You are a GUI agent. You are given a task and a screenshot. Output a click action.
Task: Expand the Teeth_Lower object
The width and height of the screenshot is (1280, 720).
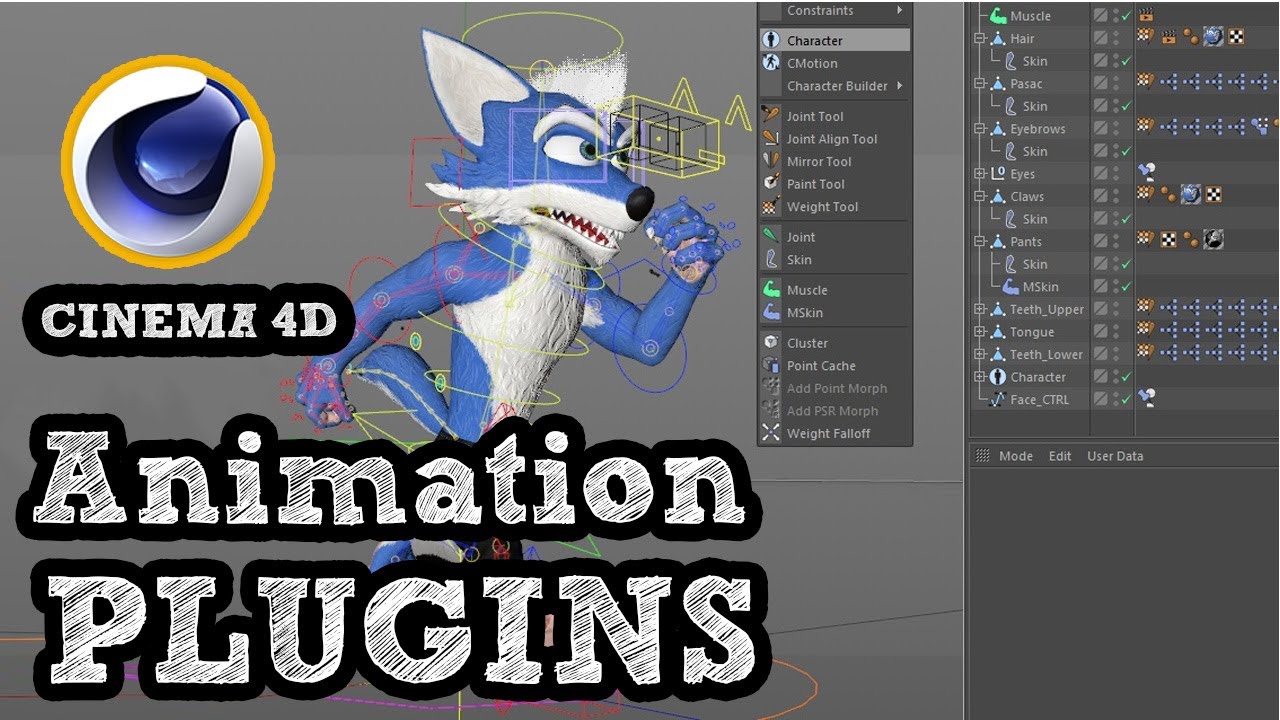[980, 354]
